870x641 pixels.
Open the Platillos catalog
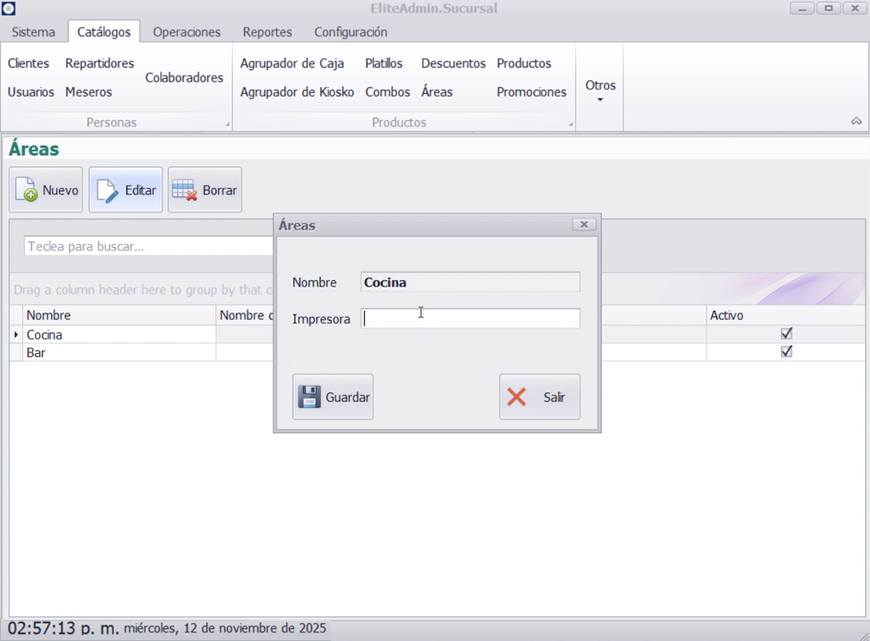383,63
